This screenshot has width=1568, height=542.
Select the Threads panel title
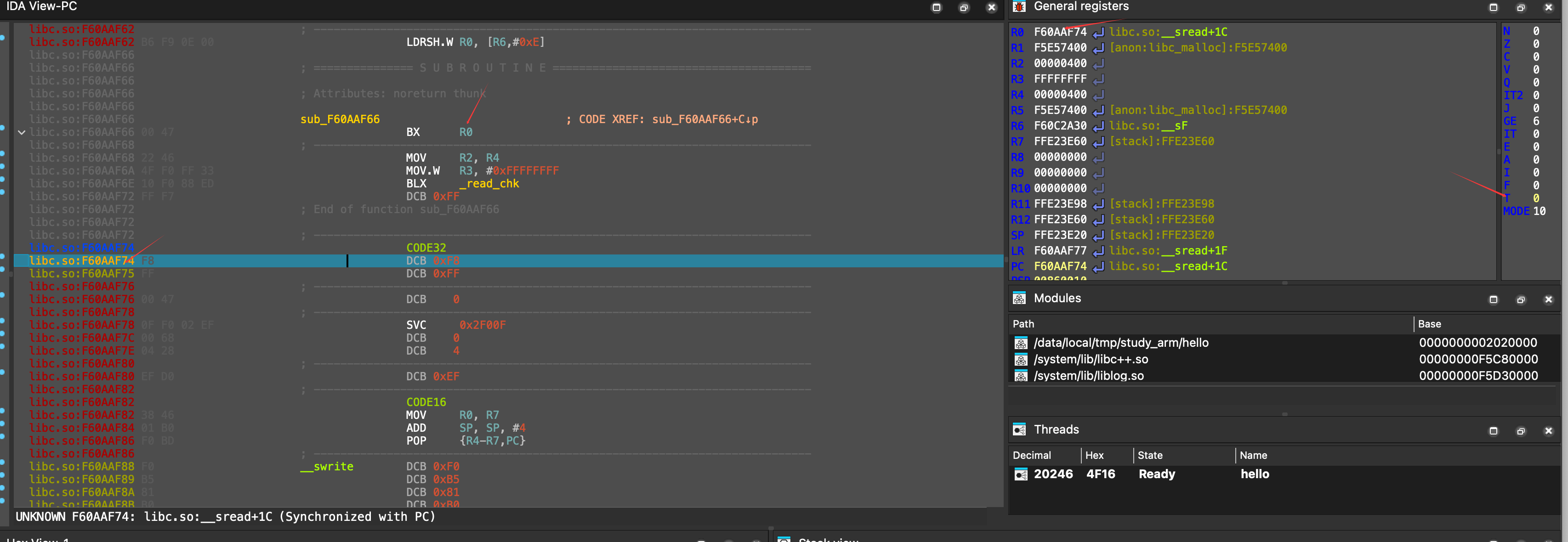[x=1056, y=429]
